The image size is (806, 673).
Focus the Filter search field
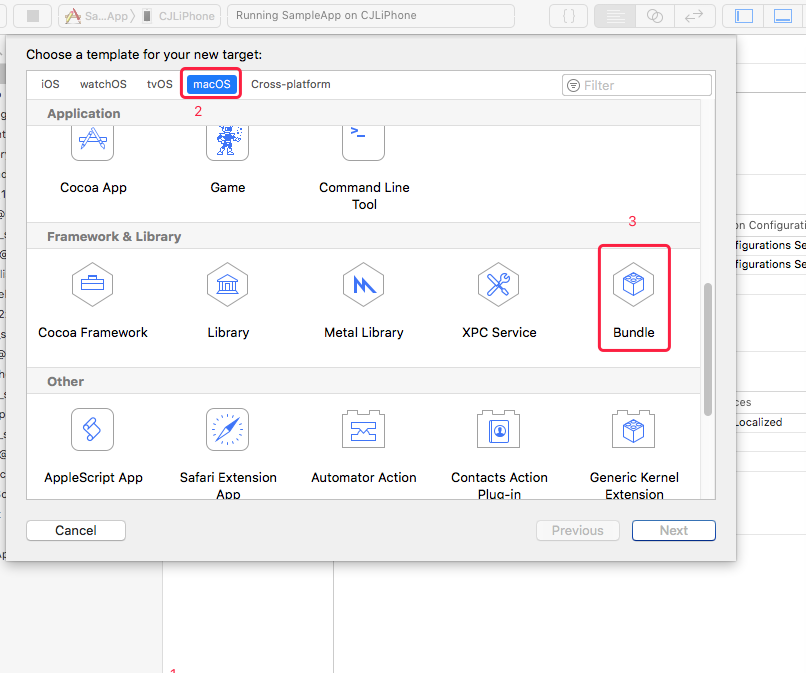pyautogui.click(x=637, y=85)
